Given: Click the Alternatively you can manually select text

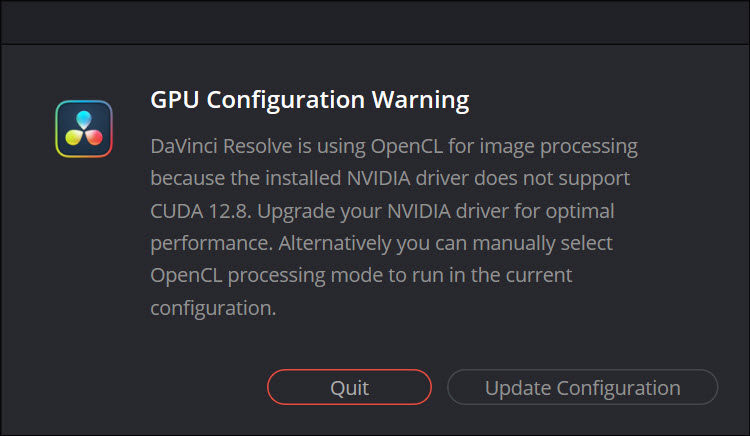Looking at the screenshot, I should tap(445, 243).
